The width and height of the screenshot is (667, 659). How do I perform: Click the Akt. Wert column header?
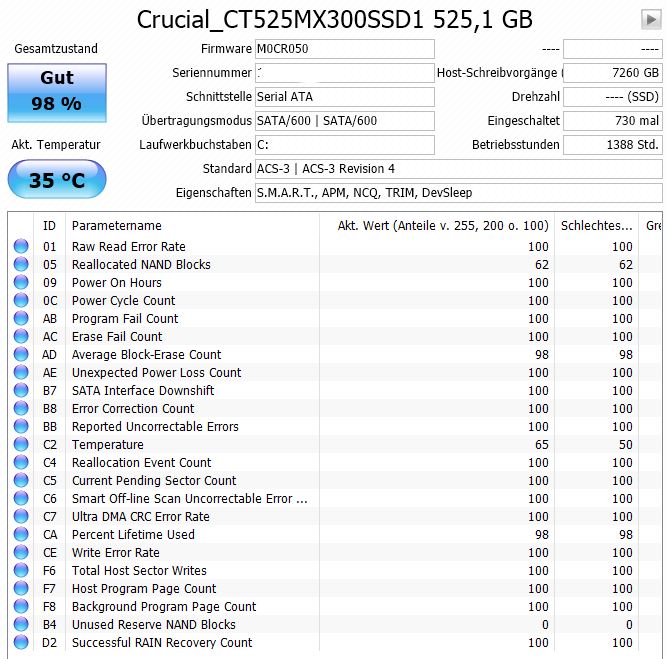pyautogui.click(x=437, y=225)
